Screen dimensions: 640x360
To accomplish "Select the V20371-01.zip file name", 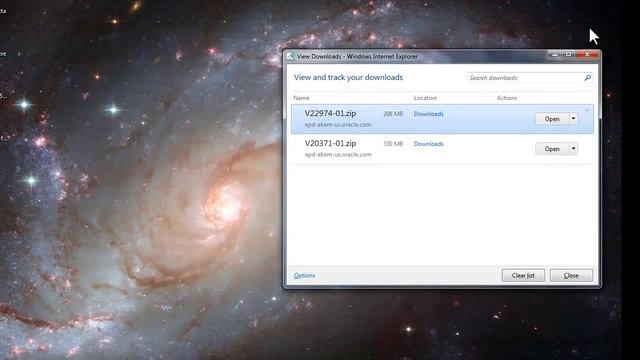I will point(330,144).
